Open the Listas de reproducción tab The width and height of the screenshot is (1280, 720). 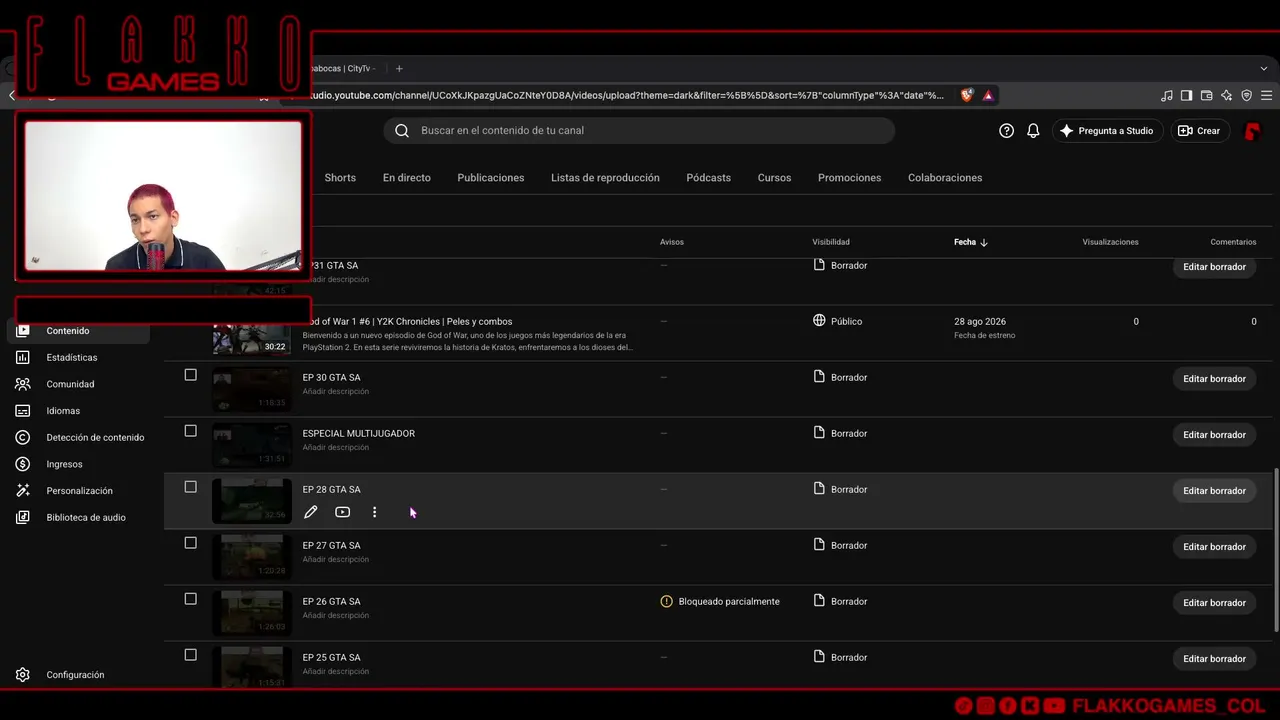605,178
